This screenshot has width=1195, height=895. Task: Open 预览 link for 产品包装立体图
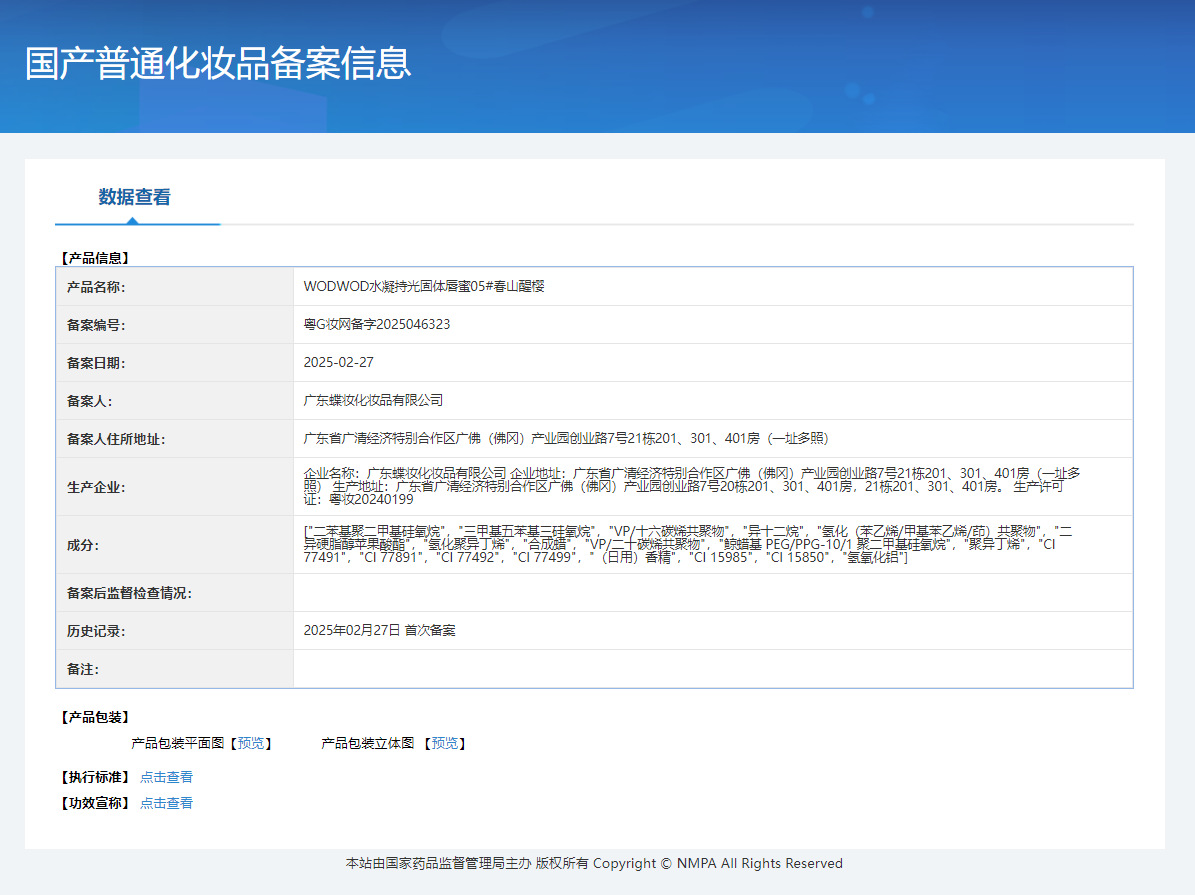point(445,743)
